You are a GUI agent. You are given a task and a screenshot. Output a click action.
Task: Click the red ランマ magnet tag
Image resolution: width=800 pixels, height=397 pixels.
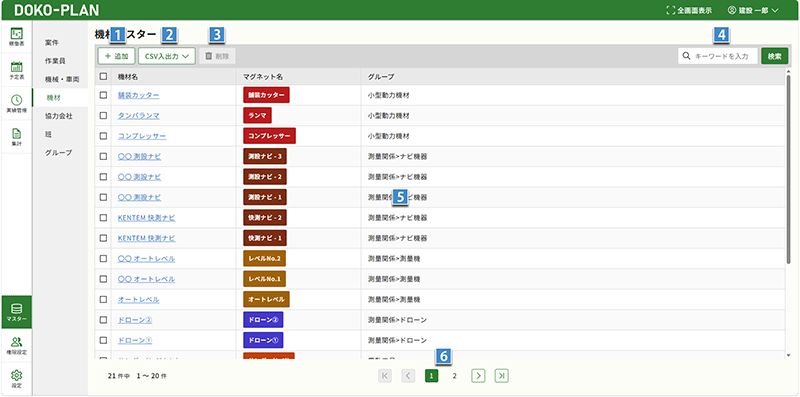click(258, 115)
